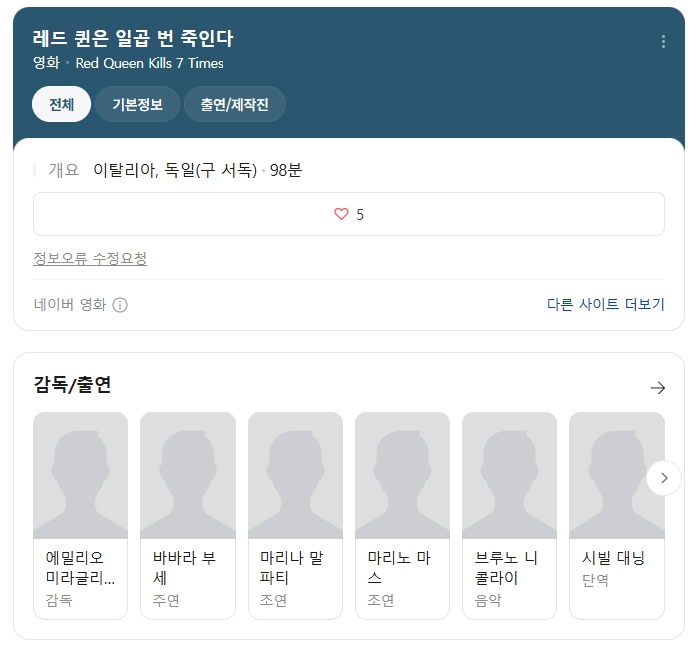Click the heart like icon

point(341,214)
